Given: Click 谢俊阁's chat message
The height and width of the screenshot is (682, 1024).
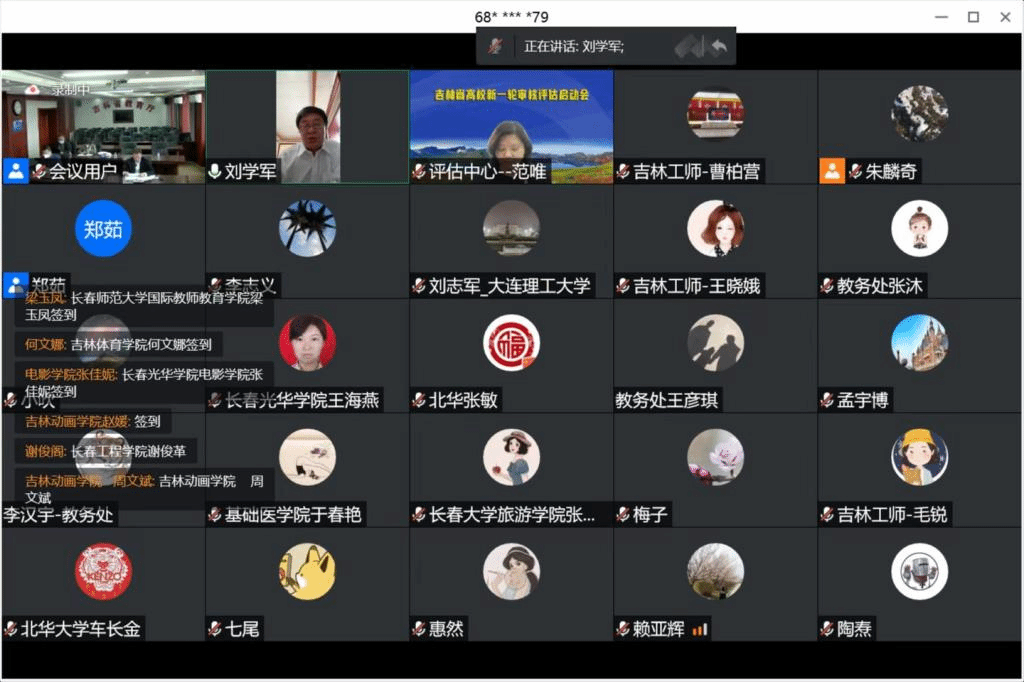Looking at the screenshot, I should click(112, 451).
